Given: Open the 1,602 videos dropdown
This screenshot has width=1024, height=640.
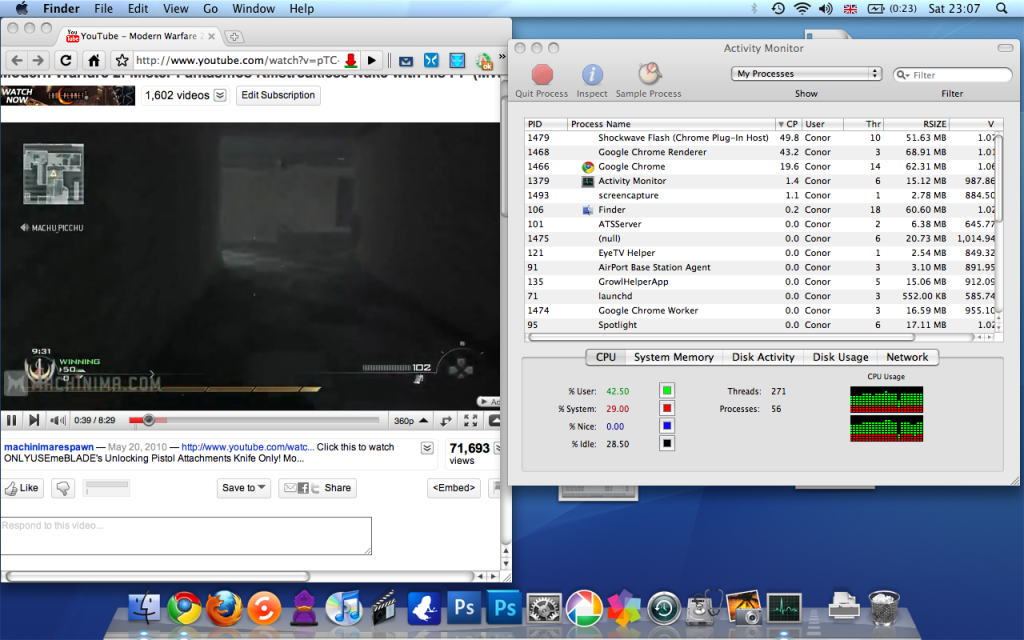Looking at the screenshot, I should pyautogui.click(x=221, y=95).
